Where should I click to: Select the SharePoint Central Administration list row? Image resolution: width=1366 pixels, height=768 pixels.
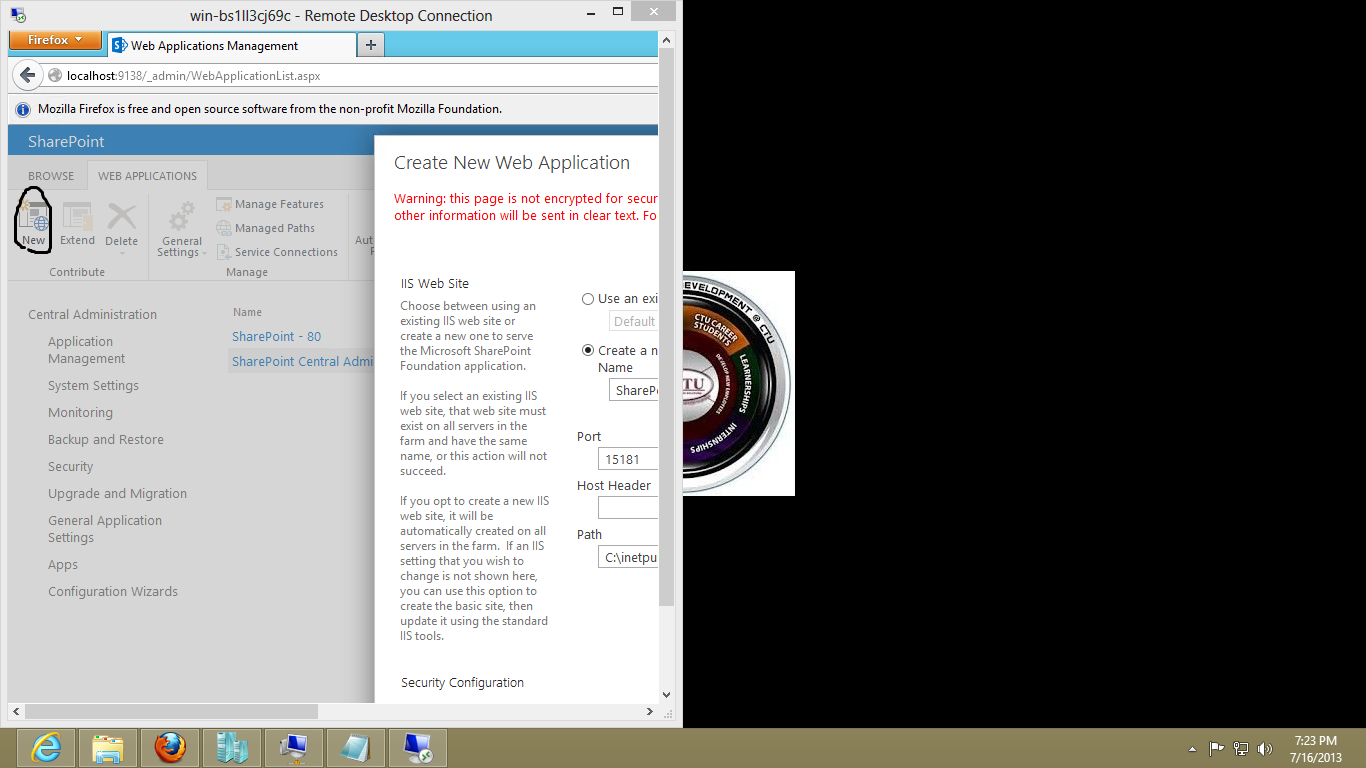[x=303, y=361]
